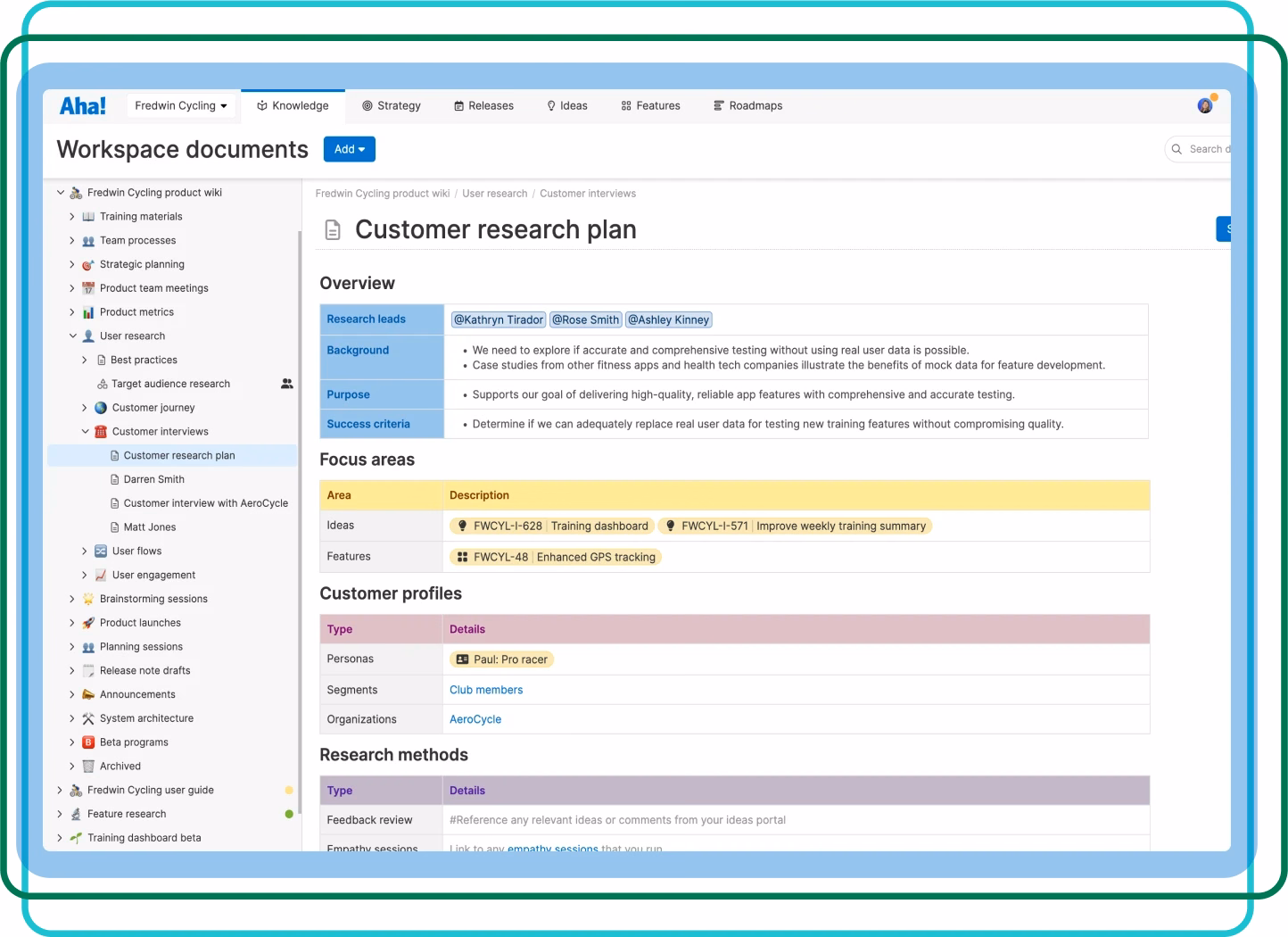Click the shared users icon on Target audience research

click(x=286, y=384)
